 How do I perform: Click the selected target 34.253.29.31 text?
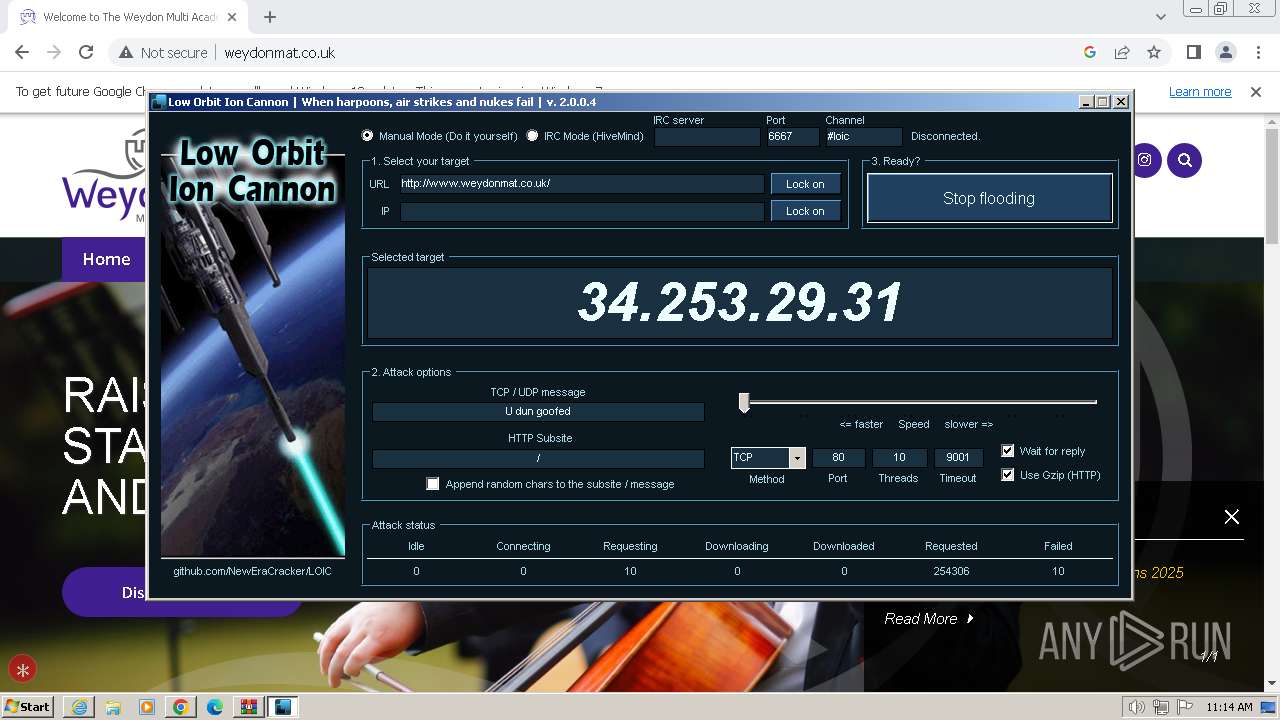pyautogui.click(x=740, y=302)
